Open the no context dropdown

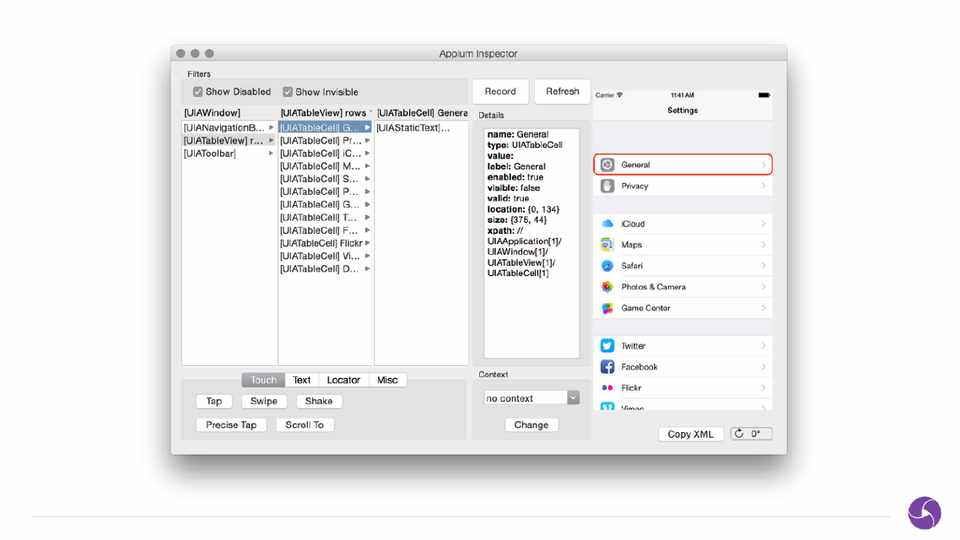(x=531, y=398)
